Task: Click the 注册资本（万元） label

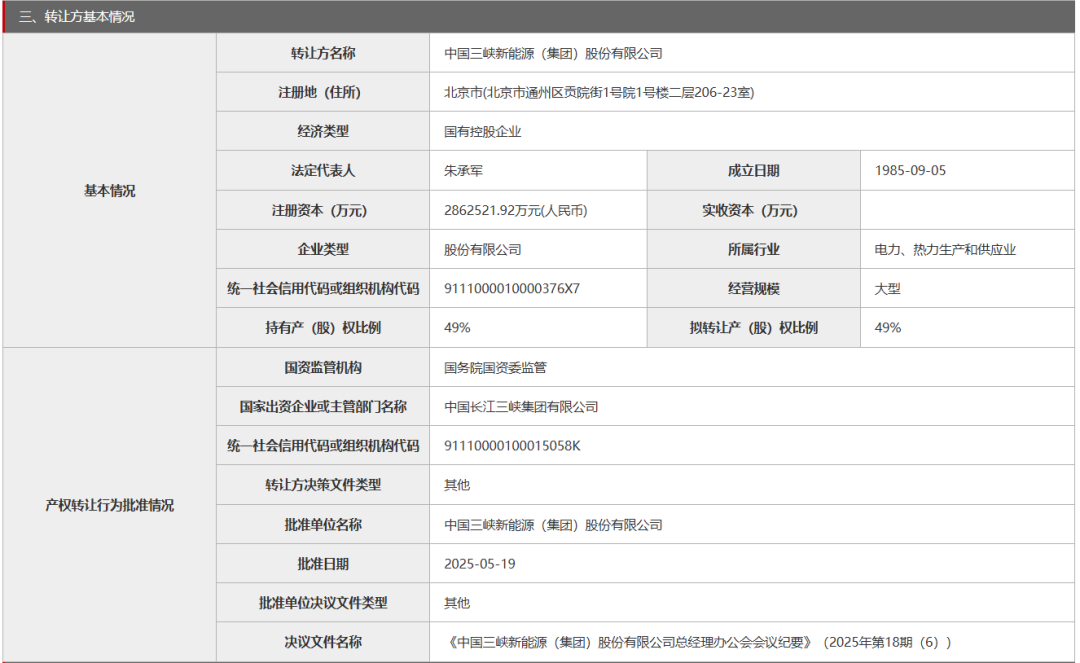Action: (x=320, y=211)
